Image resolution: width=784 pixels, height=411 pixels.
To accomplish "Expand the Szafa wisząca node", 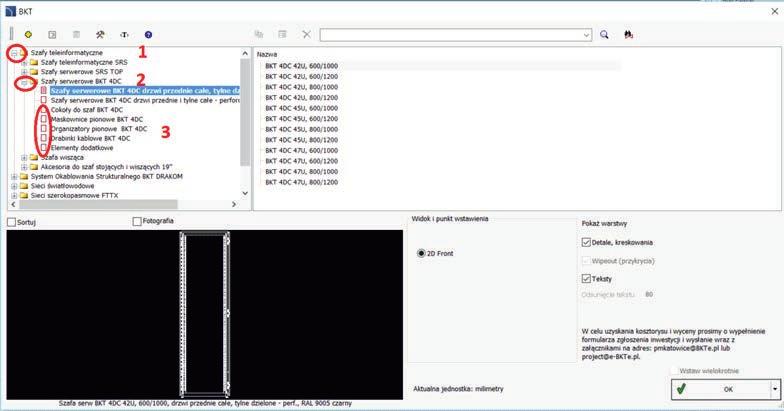I will coord(24,158).
